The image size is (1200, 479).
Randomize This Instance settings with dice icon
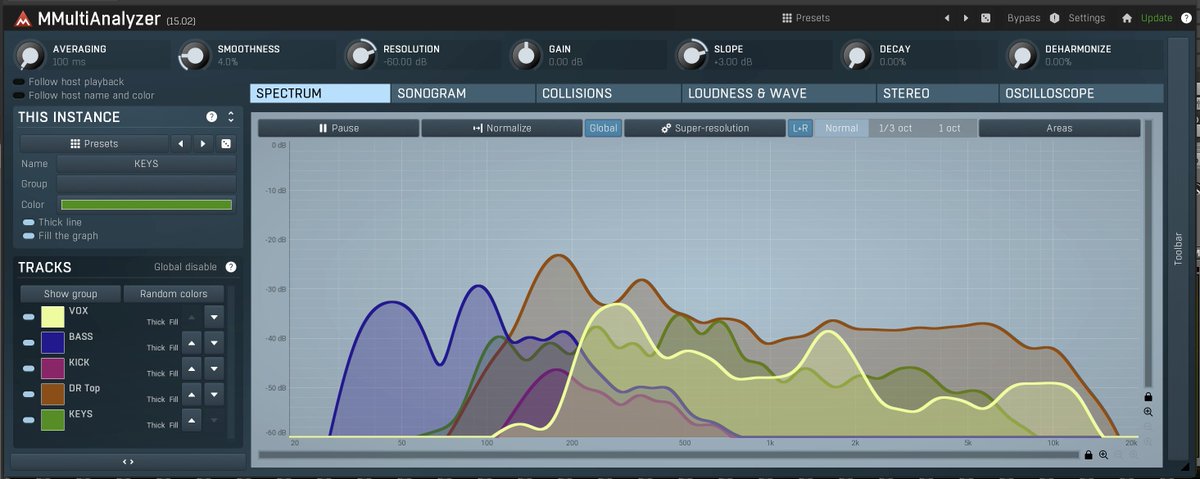coord(227,143)
